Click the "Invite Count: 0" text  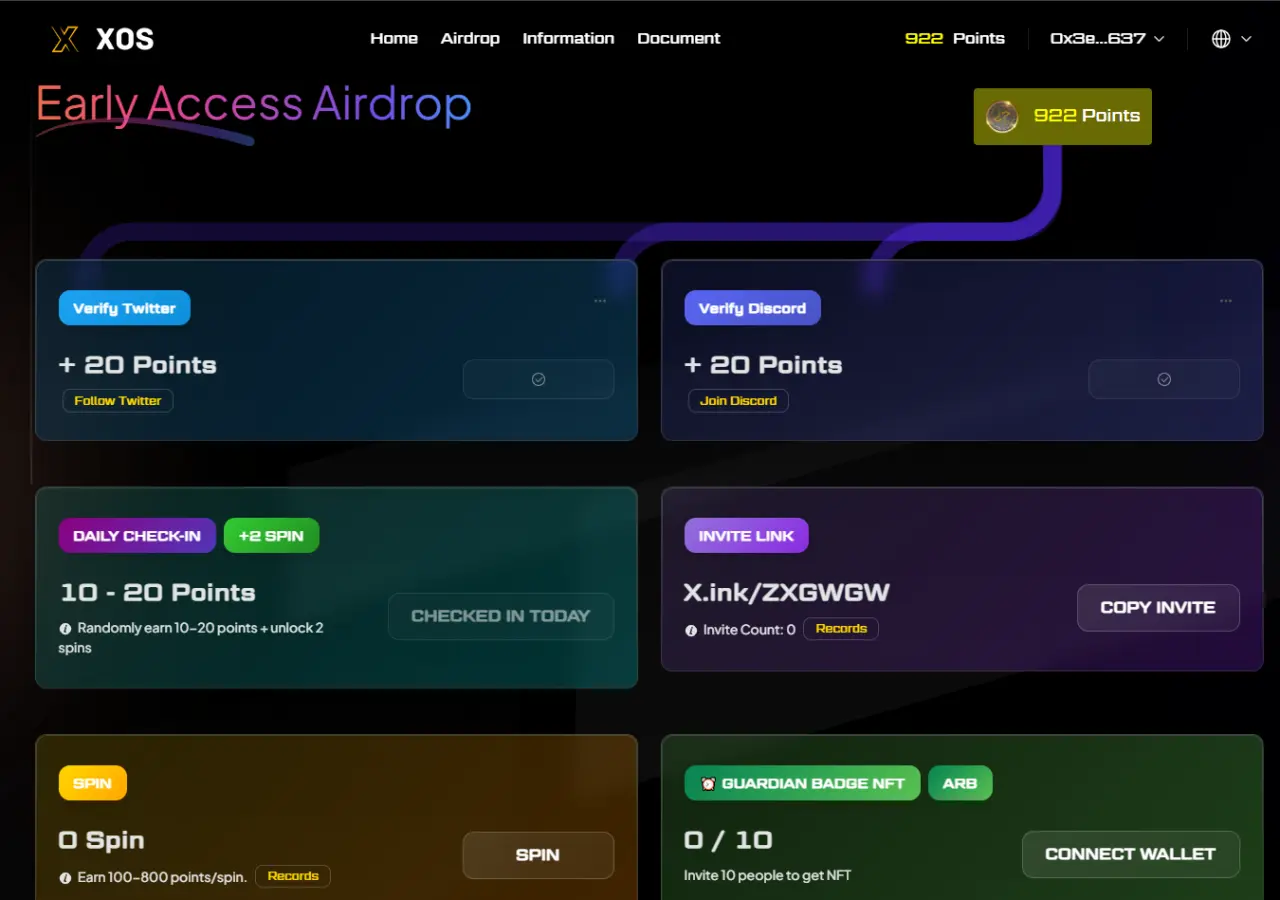tap(749, 630)
